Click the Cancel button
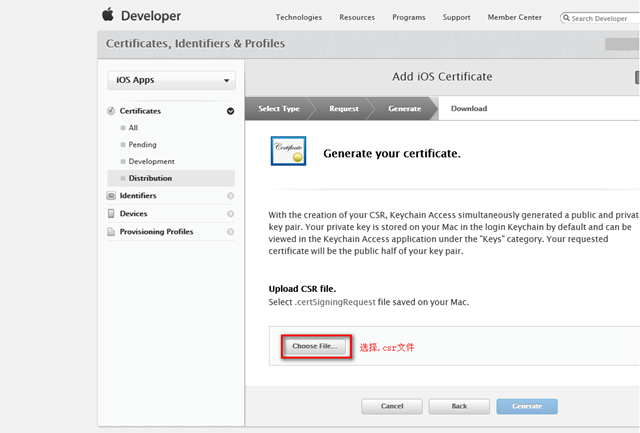640x433 pixels. (391, 406)
